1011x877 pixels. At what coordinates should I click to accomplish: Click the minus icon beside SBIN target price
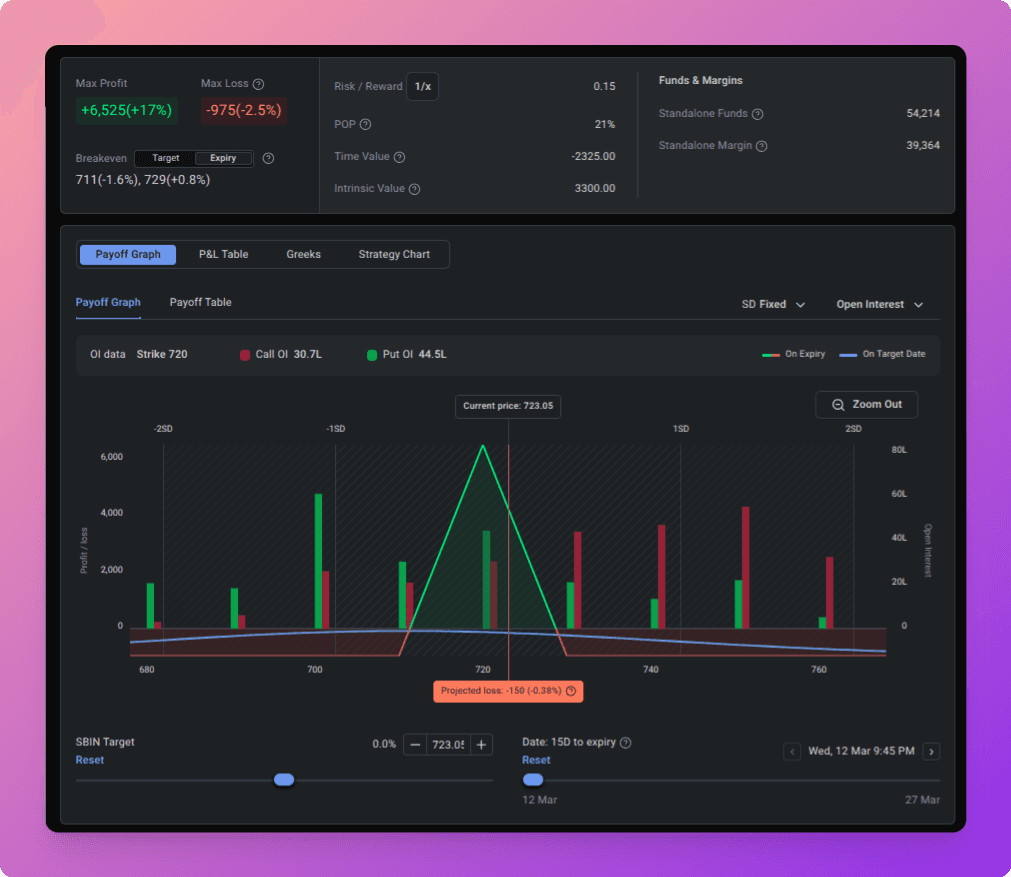[x=415, y=745]
